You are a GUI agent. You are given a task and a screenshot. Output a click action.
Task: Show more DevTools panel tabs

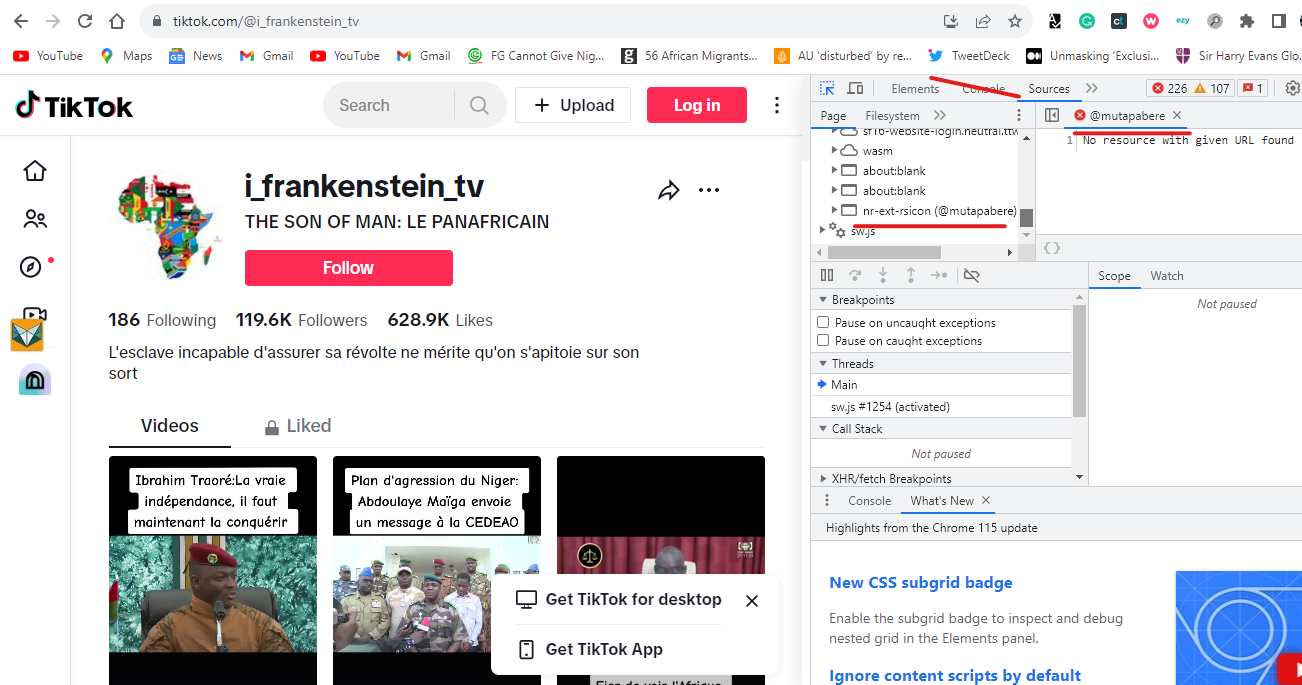coord(1092,89)
